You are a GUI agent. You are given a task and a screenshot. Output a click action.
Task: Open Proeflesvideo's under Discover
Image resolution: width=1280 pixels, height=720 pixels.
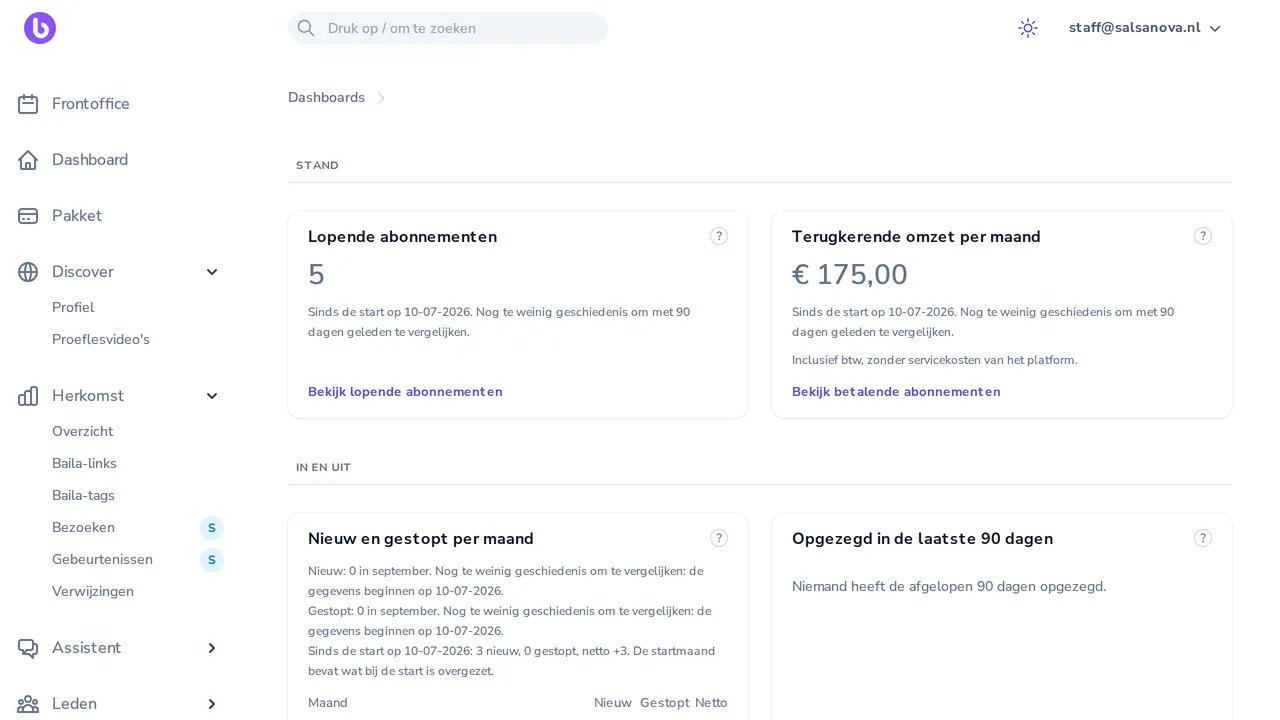101,340
